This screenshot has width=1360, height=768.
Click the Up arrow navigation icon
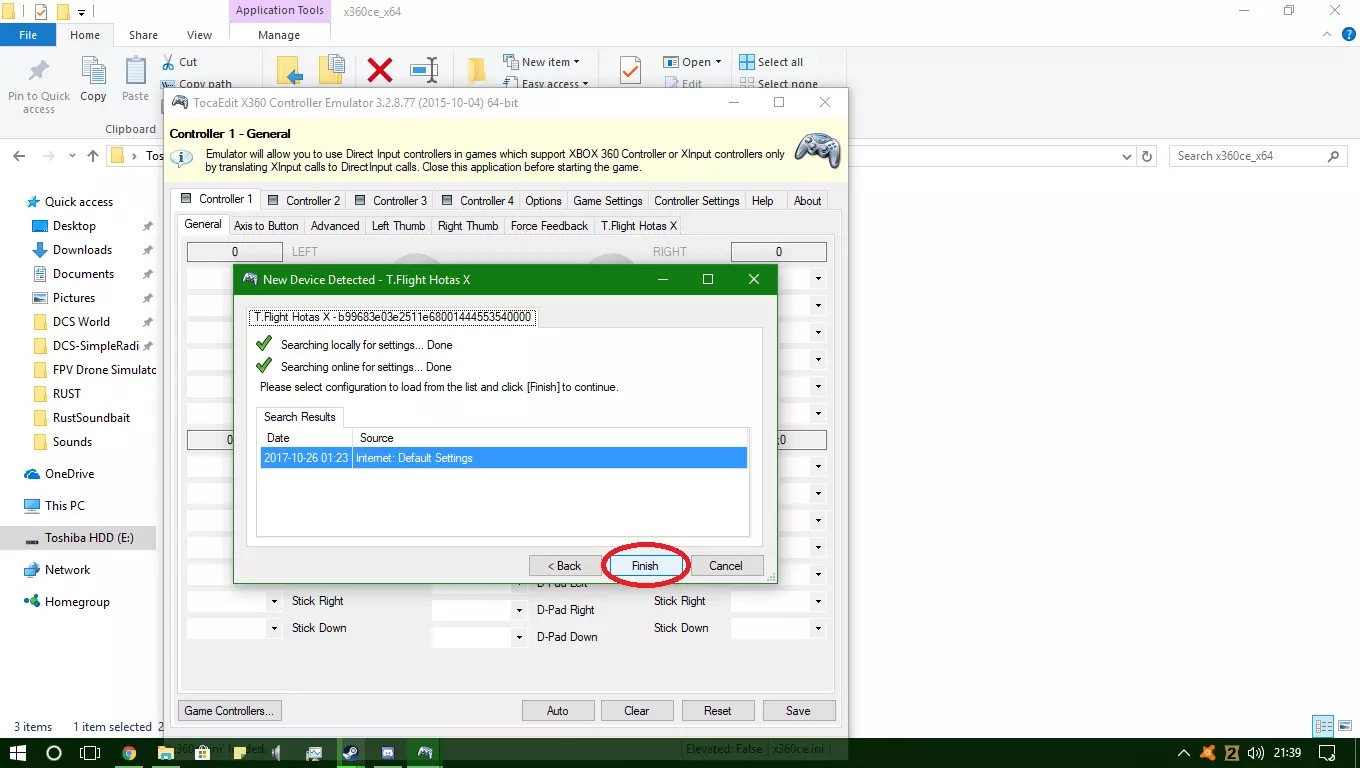(x=93, y=156)
